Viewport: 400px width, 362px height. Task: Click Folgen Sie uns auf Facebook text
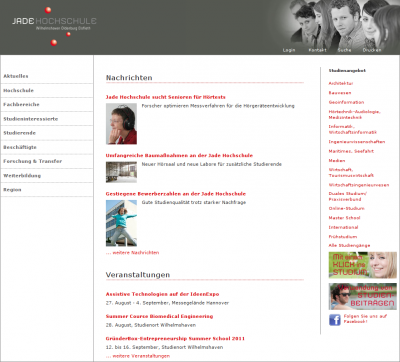365,319
